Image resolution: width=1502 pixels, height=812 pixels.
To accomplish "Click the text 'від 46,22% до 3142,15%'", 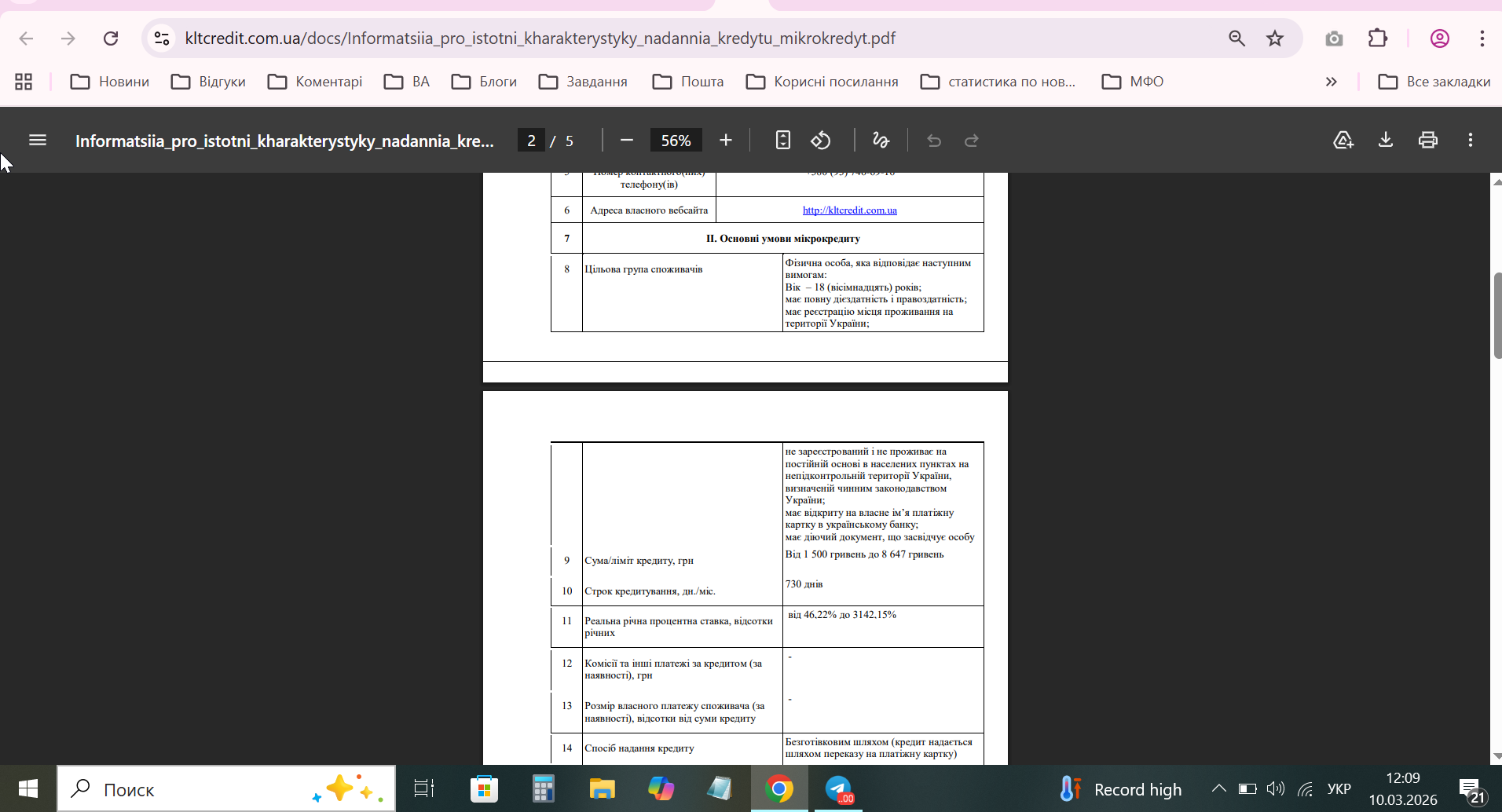I will 842,615.
